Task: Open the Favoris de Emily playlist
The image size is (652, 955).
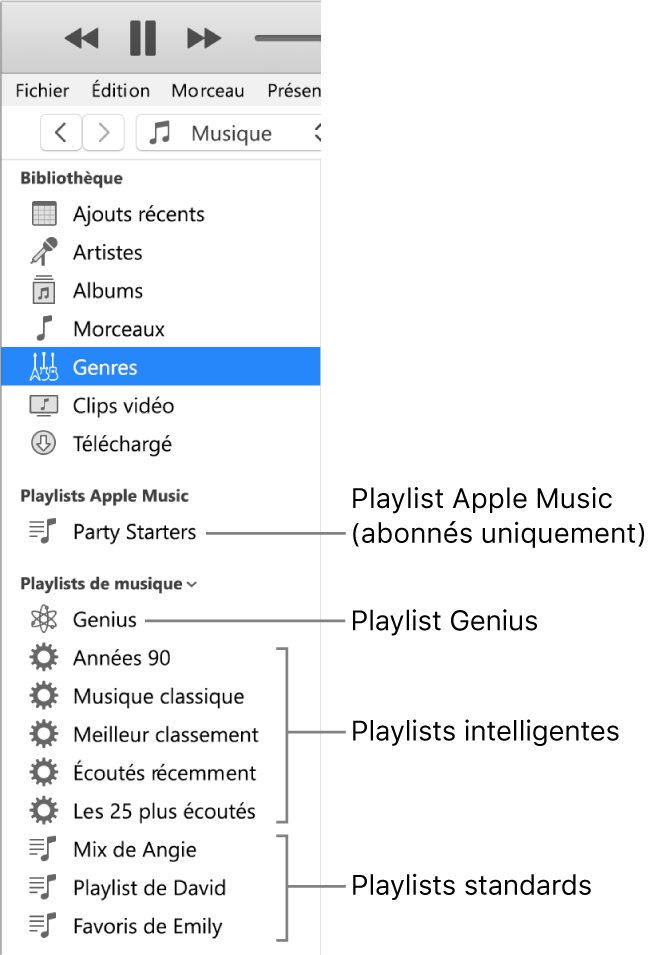Action: point(146,926)
